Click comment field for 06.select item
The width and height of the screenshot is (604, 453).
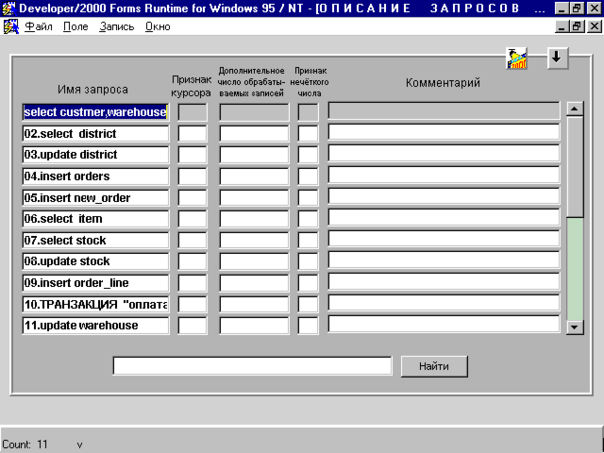(x=444, y=218)
